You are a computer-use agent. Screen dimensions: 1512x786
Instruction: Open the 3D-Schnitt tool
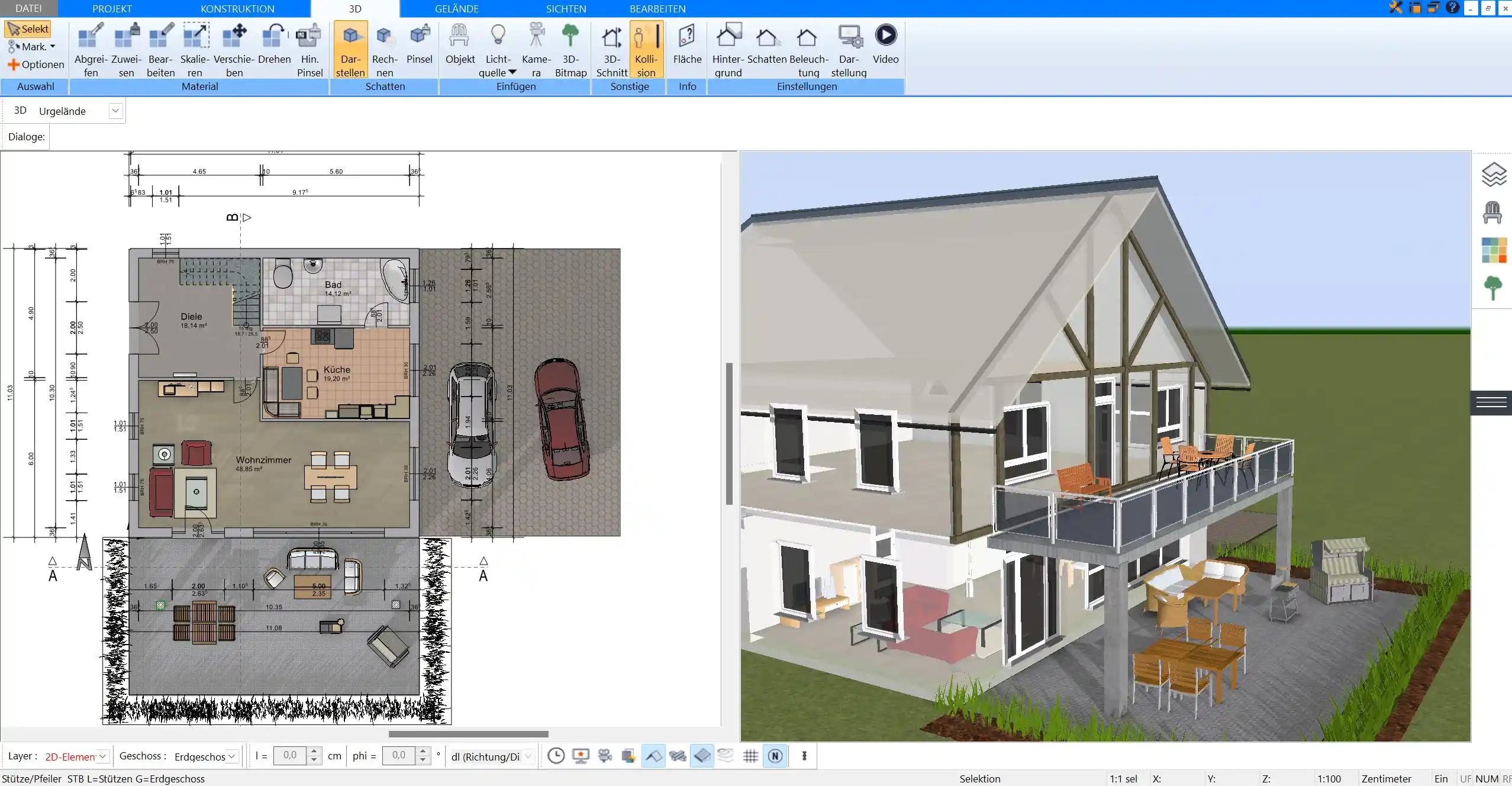611,50
